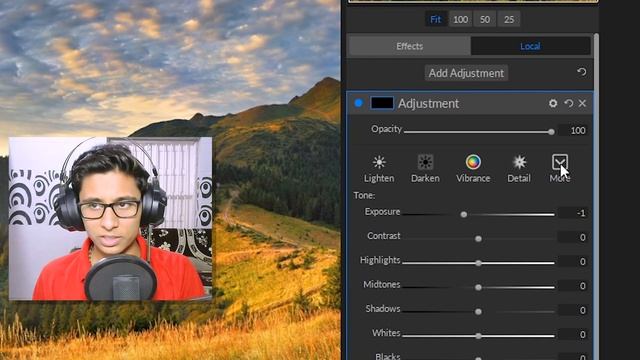Switch to the Local tab
The width and height of the screenshot is (640, 360).
tap(530, 46)
